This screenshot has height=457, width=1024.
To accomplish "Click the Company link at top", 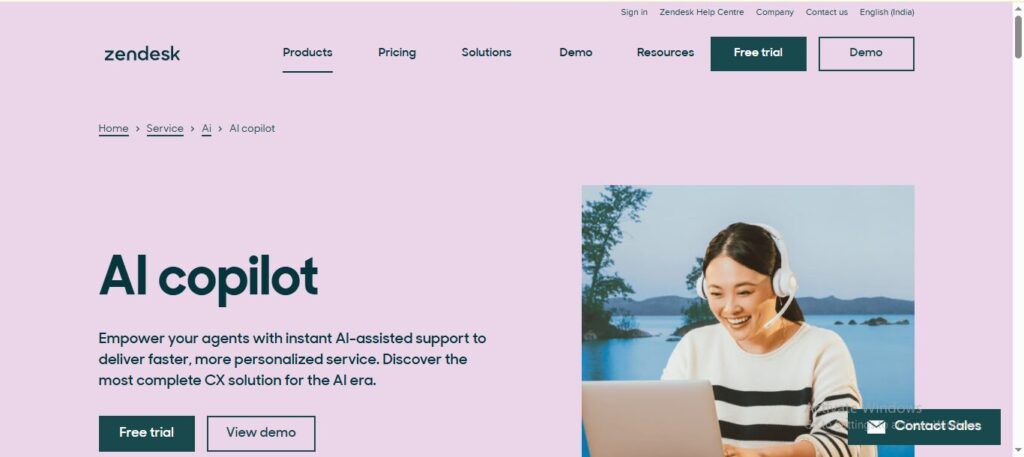I will coord(775,12).
